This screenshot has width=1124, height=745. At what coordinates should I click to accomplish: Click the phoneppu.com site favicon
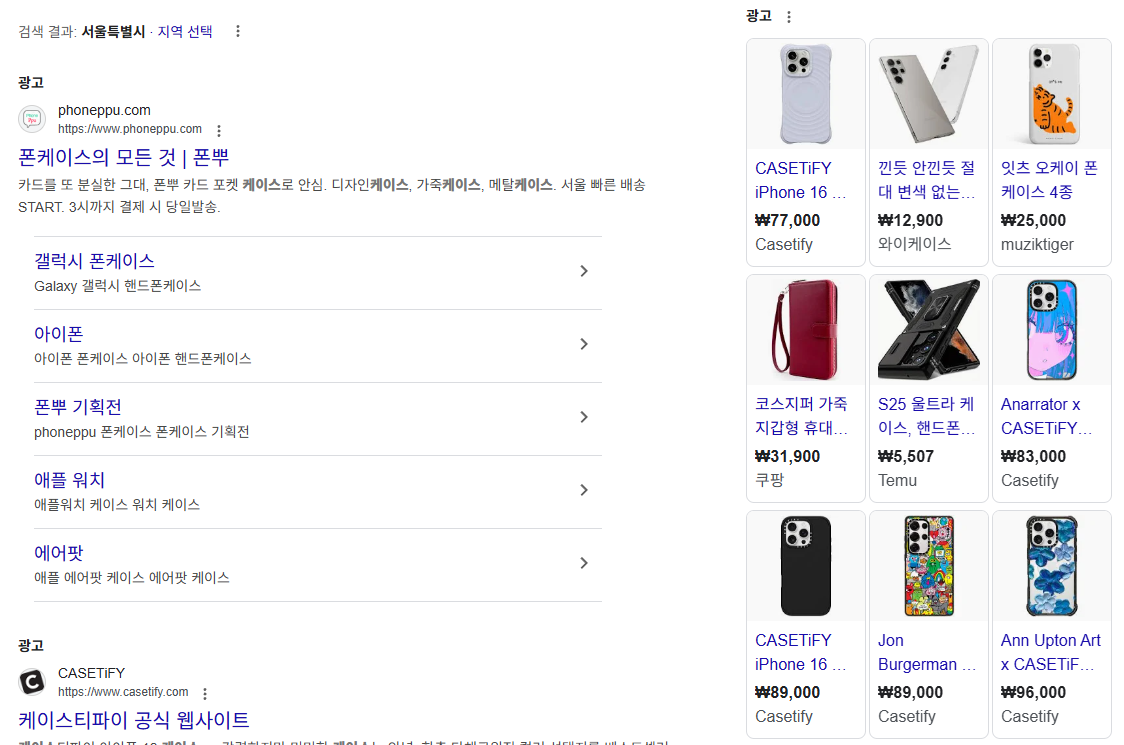[x=32, y=119]
